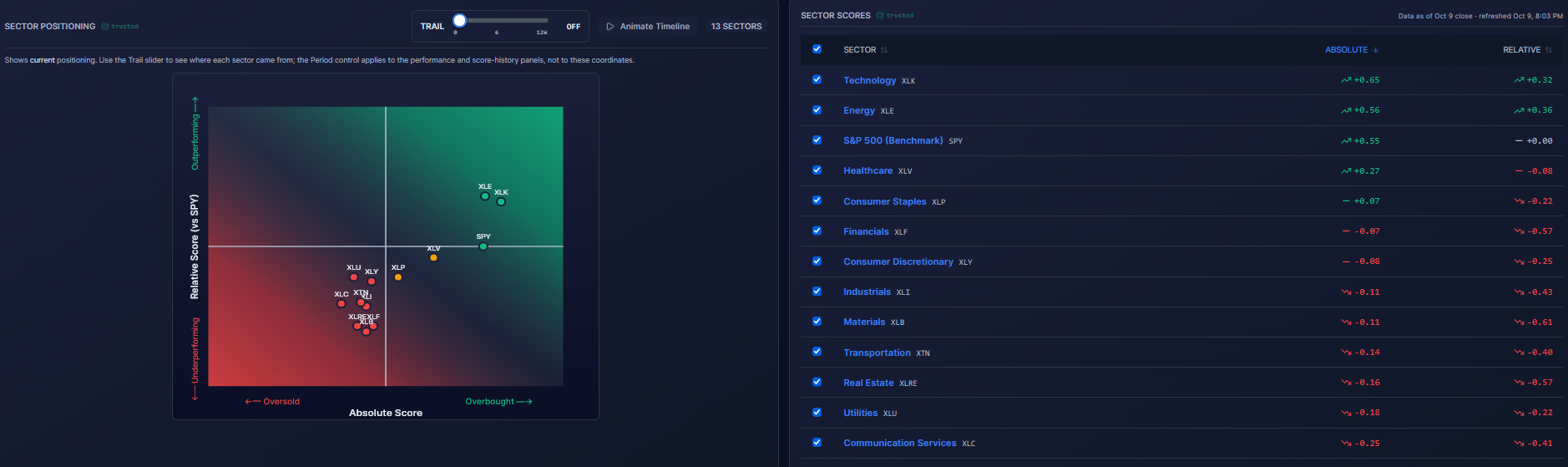Click the Underperforming axis label

coord(195,358)
